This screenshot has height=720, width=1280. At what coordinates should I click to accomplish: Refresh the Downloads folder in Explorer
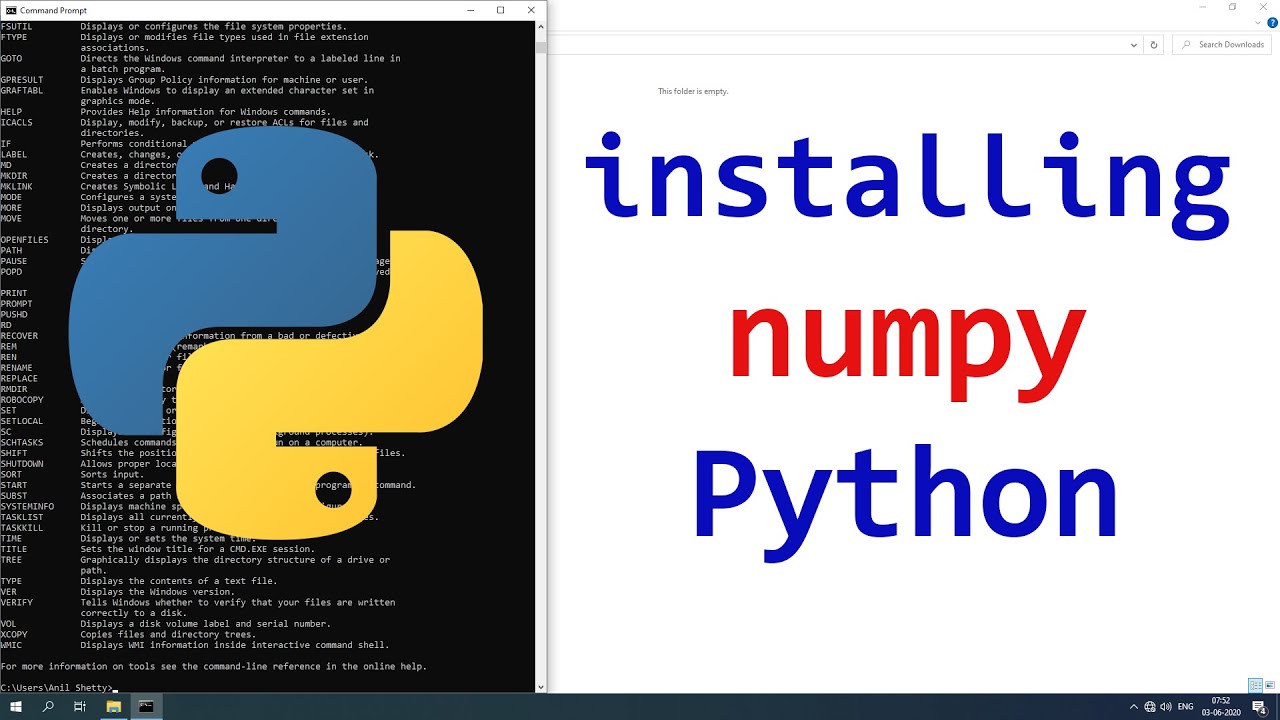[1154, 45]
